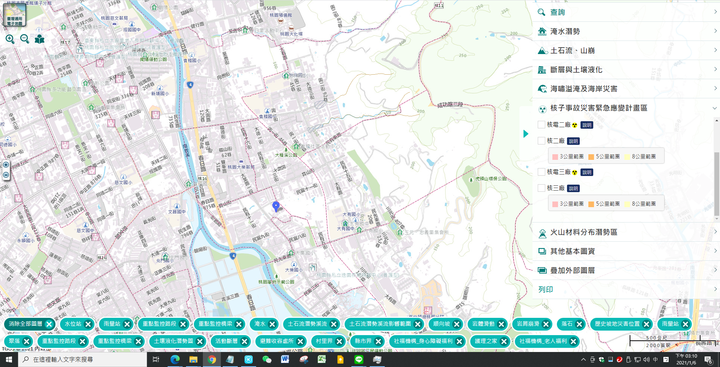The image size is (720, 367).
Task: Click the 疊加外部圖層 layers icon
Action: [x=542, y=271]
